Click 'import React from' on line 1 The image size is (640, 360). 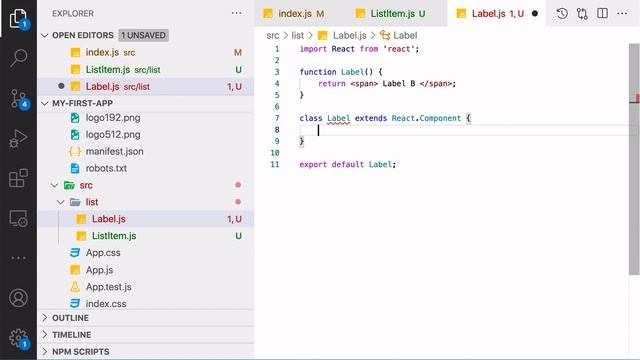pos(339,49)
